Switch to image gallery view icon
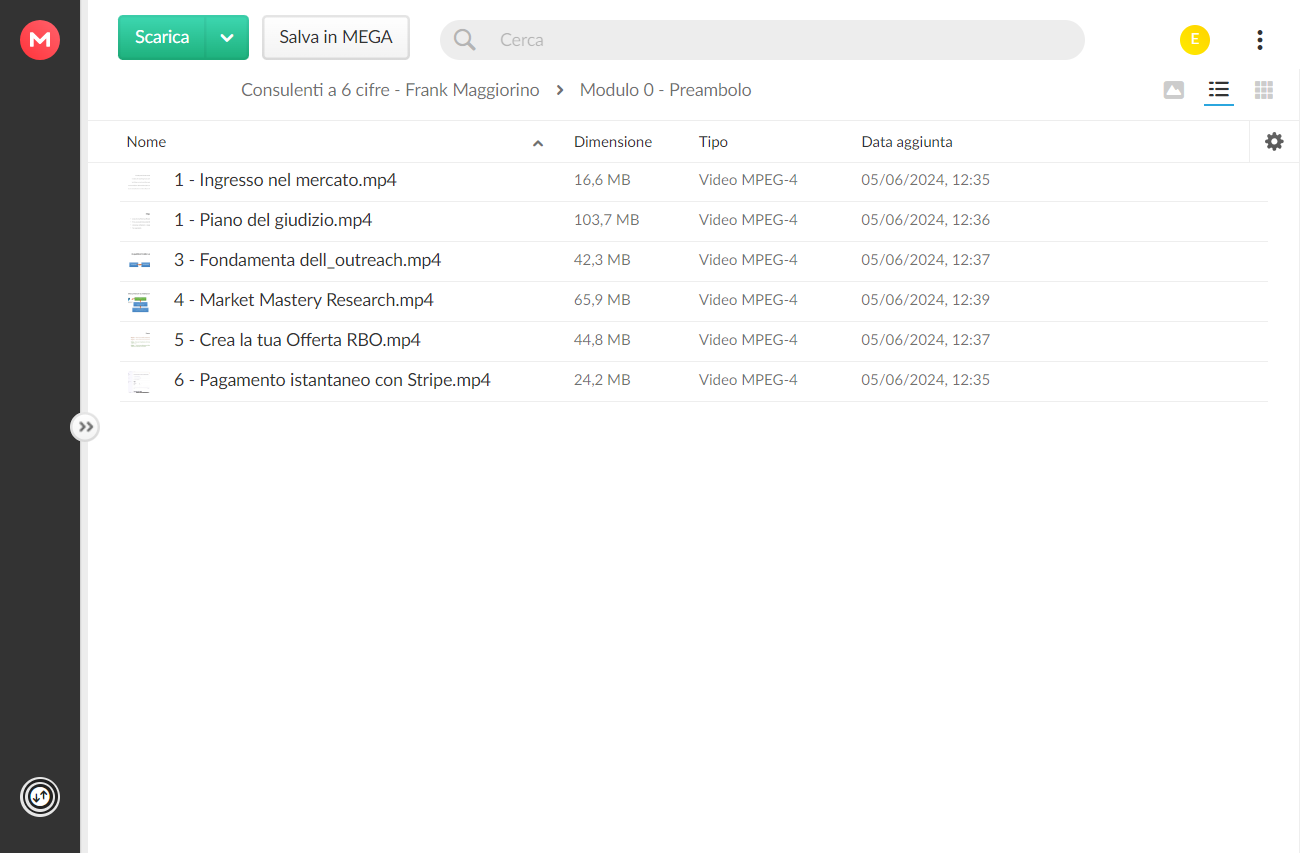Viewport: 1300px width, 853px height. [1174, 90]
